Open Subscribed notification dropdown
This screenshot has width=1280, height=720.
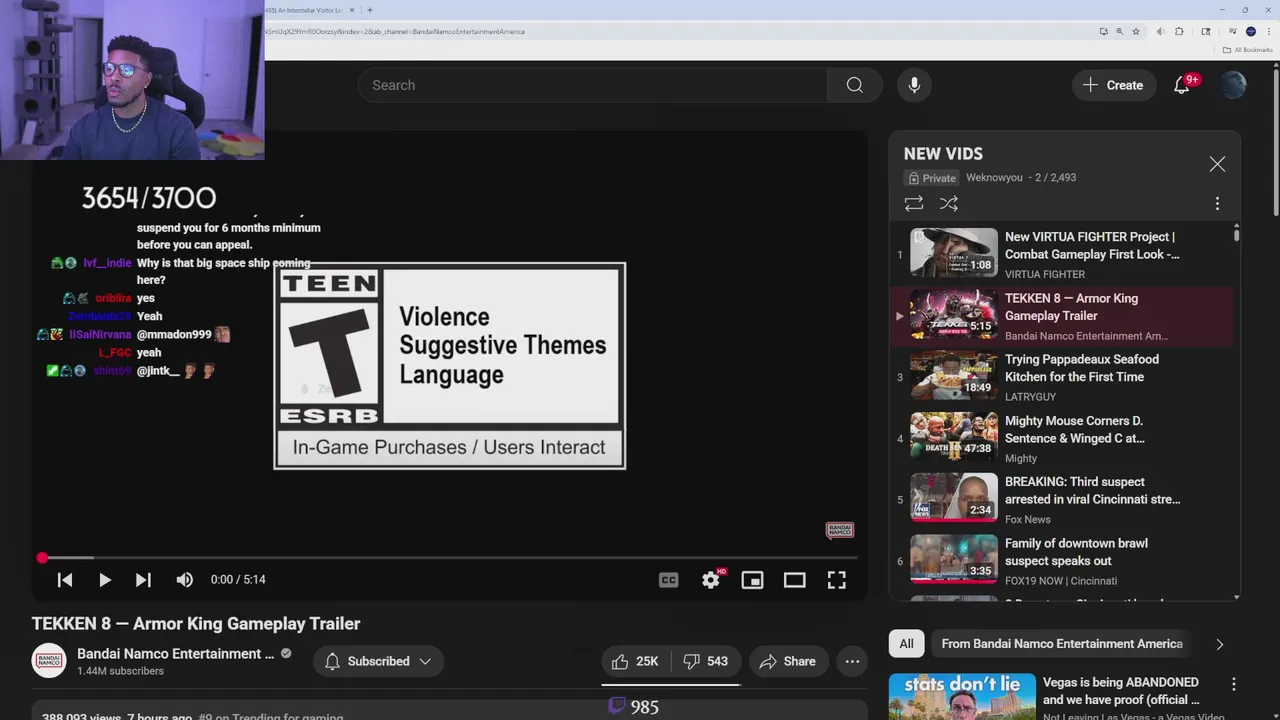tap(378, 661)
